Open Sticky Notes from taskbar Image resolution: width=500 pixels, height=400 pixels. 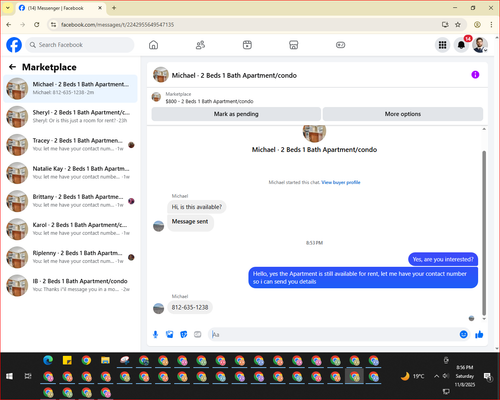(x=67, y=360)
